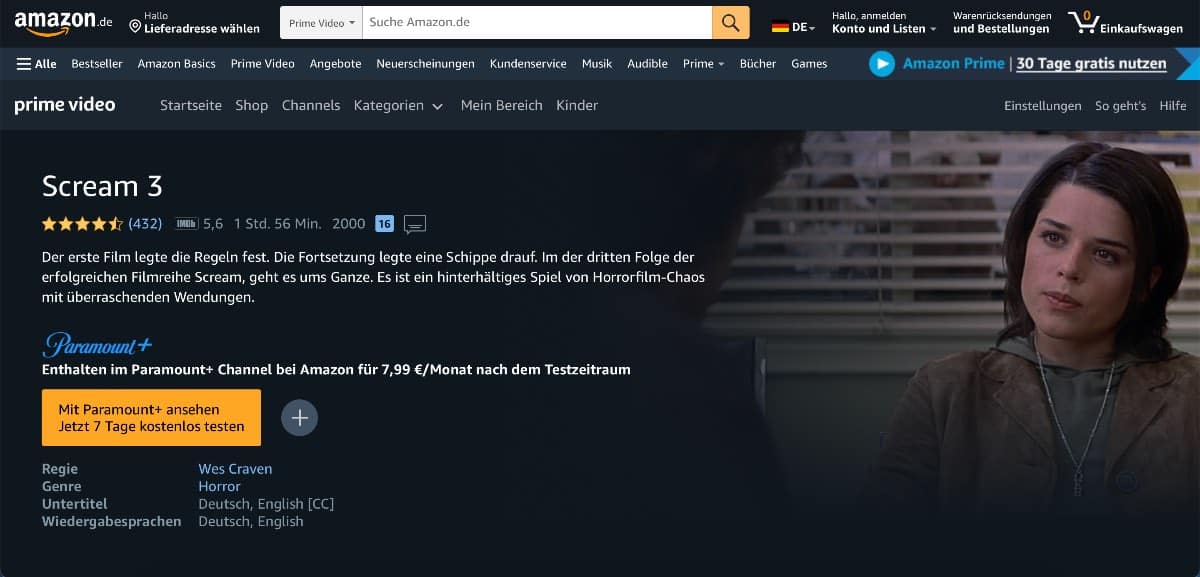
Task: Click the subtitles speech bubble icon
Action: coord(415,224)
